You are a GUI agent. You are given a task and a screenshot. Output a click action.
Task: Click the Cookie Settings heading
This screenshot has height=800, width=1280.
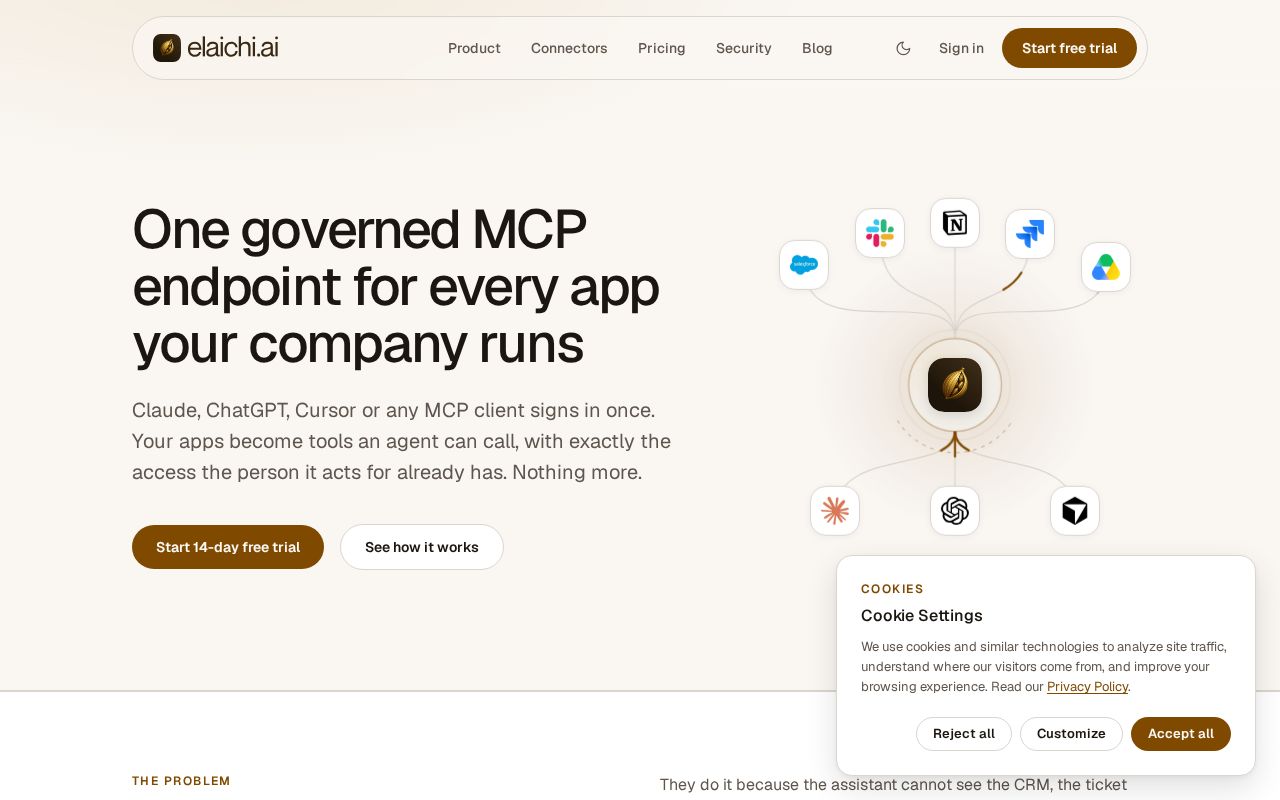coord(922,616)
